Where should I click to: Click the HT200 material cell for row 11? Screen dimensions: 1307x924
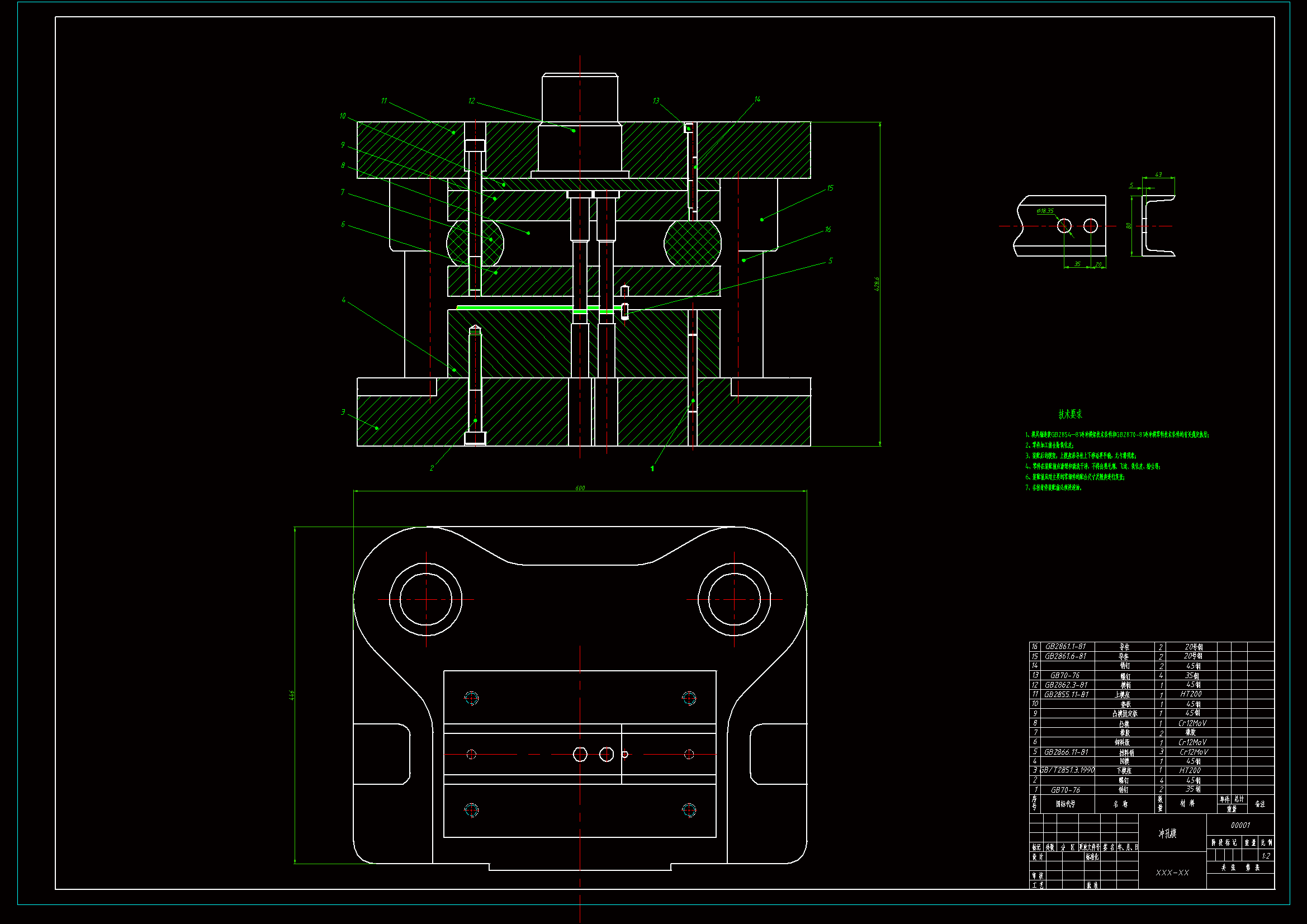(1190, 694)
